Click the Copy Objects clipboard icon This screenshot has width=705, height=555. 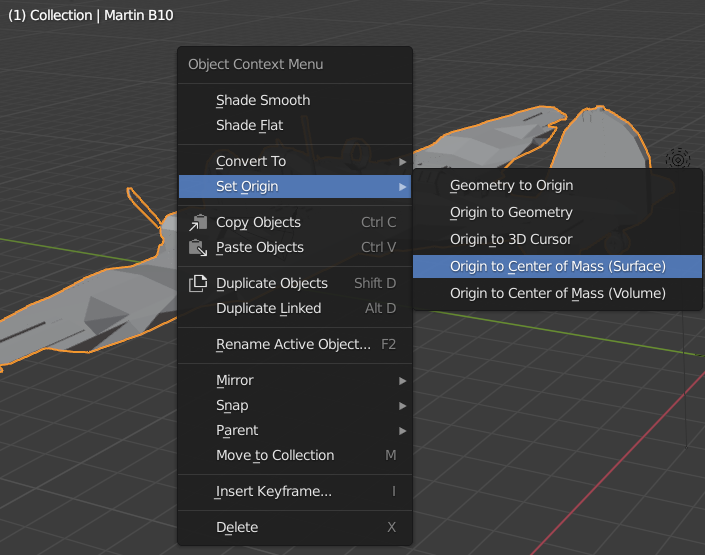(198, 222)
